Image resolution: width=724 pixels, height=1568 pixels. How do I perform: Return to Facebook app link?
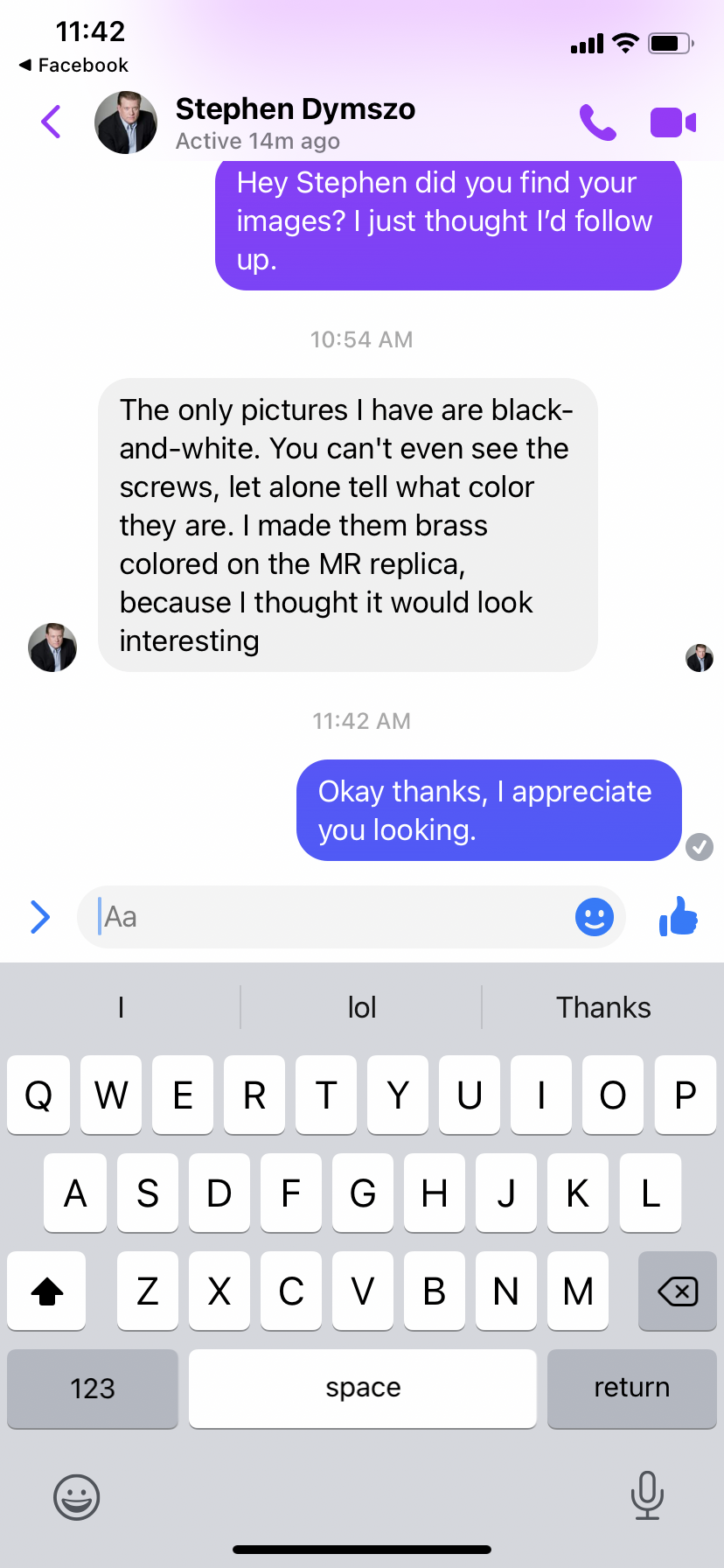[x=73, y=65]
